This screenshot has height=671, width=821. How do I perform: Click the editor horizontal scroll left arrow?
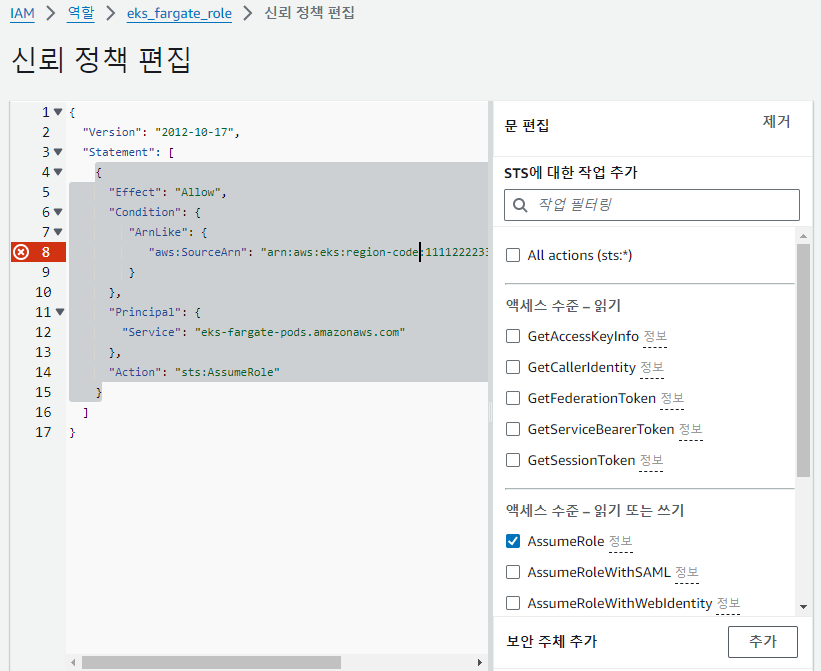73,663
